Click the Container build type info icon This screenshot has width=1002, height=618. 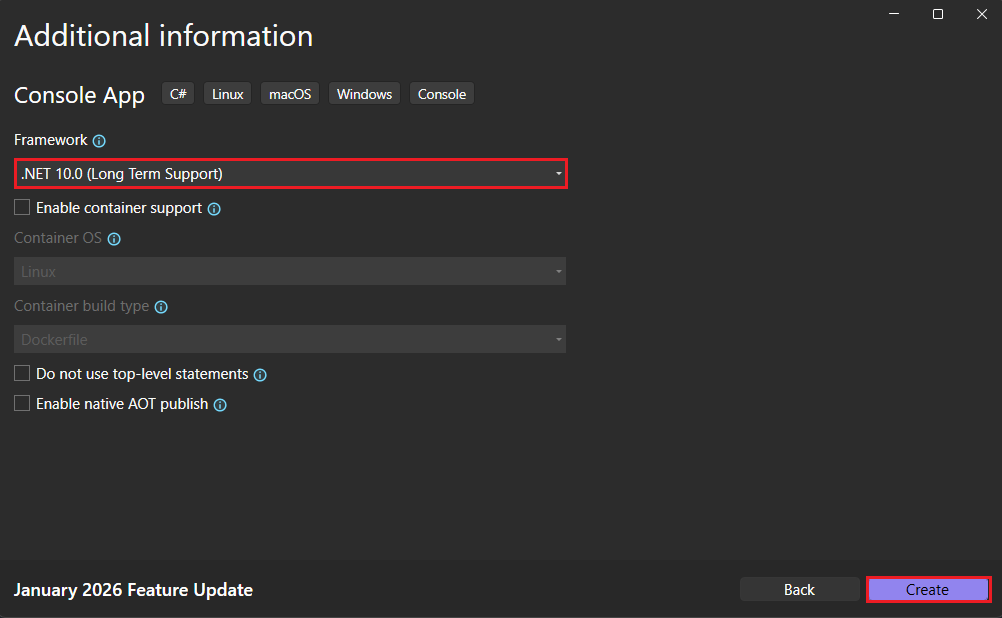point(161,307)
